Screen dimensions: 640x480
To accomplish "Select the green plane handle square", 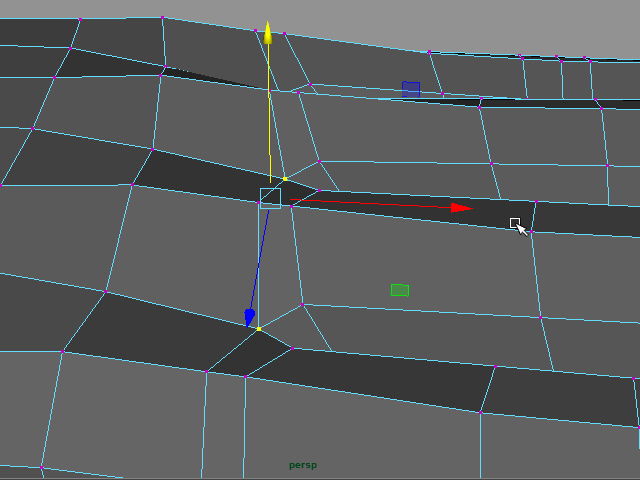I will point(400,290).
